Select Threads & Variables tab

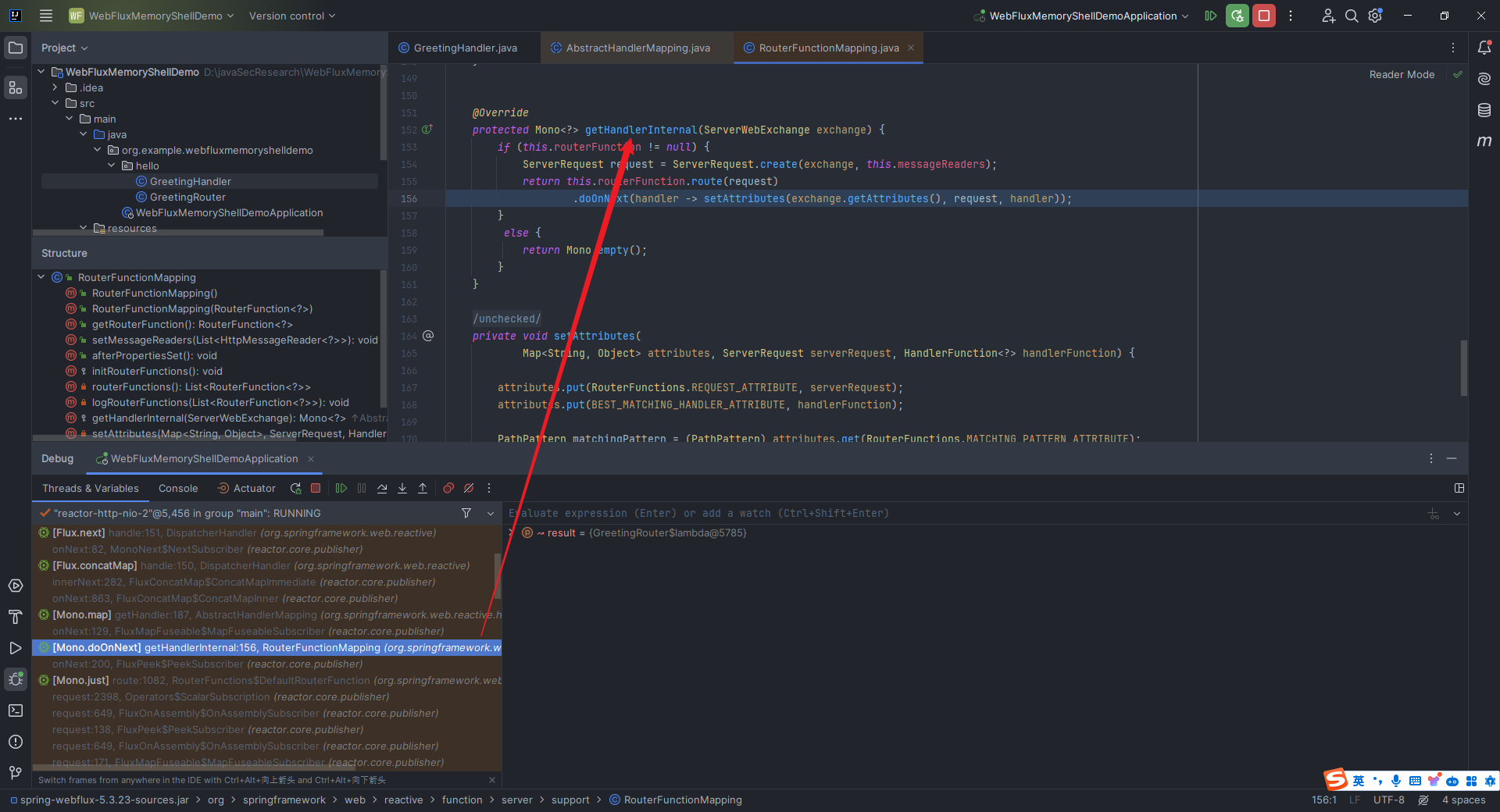(91, 488)
